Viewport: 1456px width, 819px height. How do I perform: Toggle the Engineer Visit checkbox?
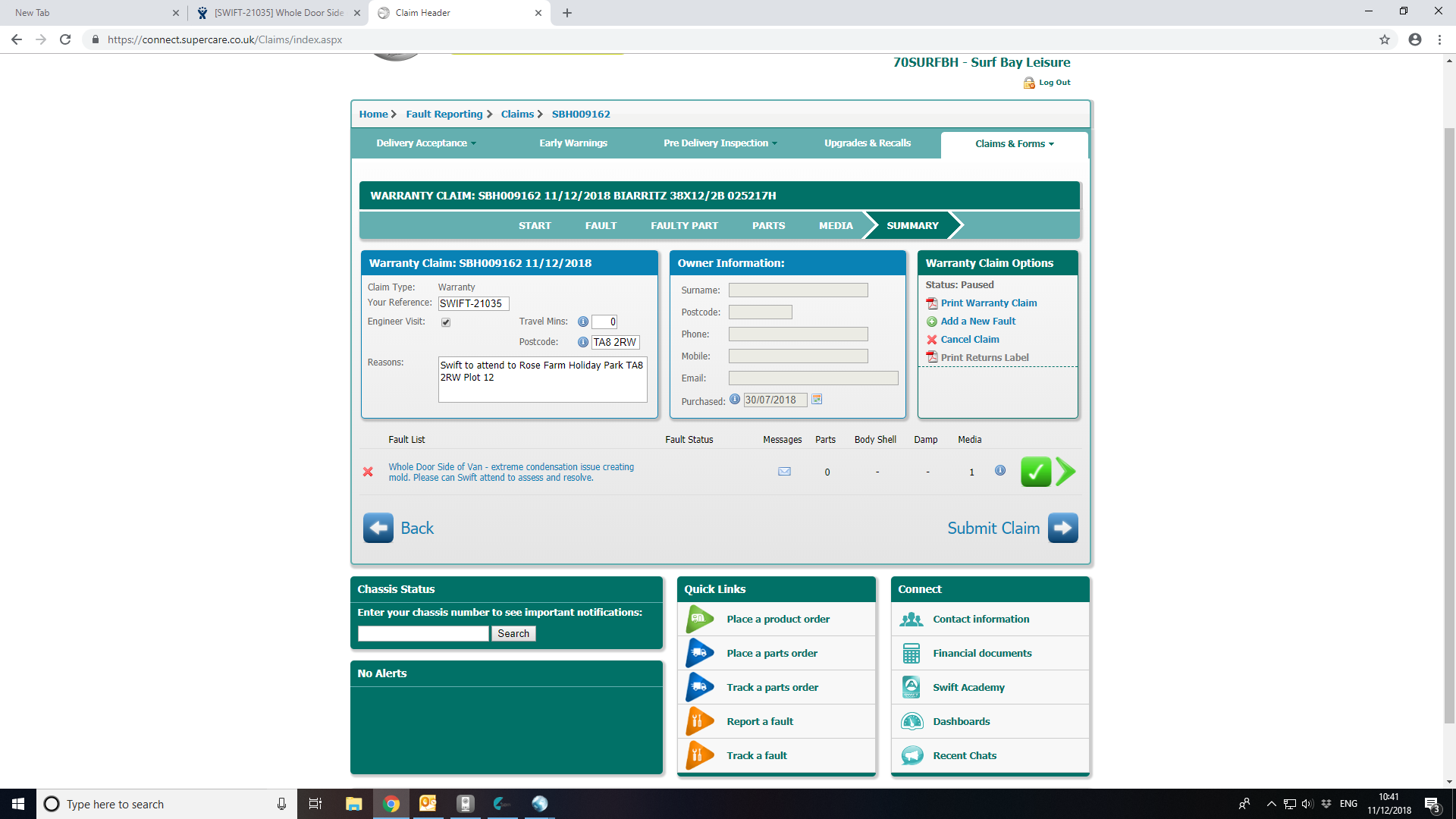[x=446, y=322]
